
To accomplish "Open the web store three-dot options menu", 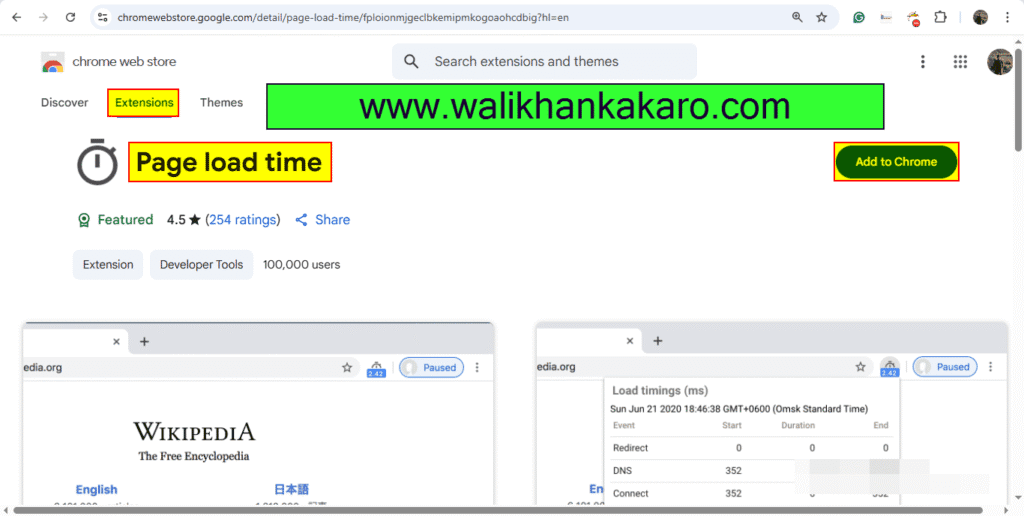I will click(923, 61).
